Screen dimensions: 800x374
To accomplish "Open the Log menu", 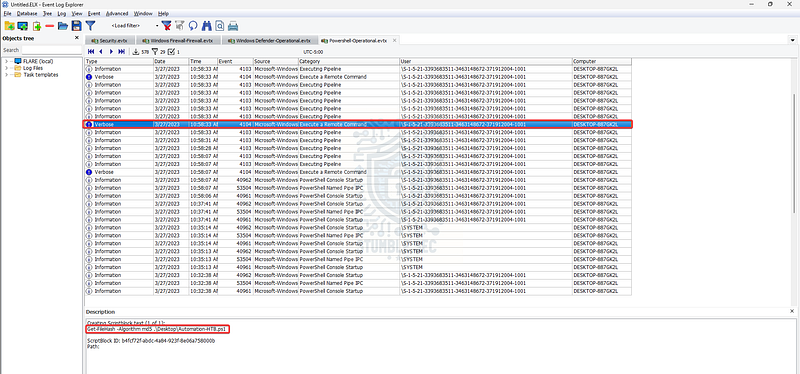I will [x=62, y=13].
